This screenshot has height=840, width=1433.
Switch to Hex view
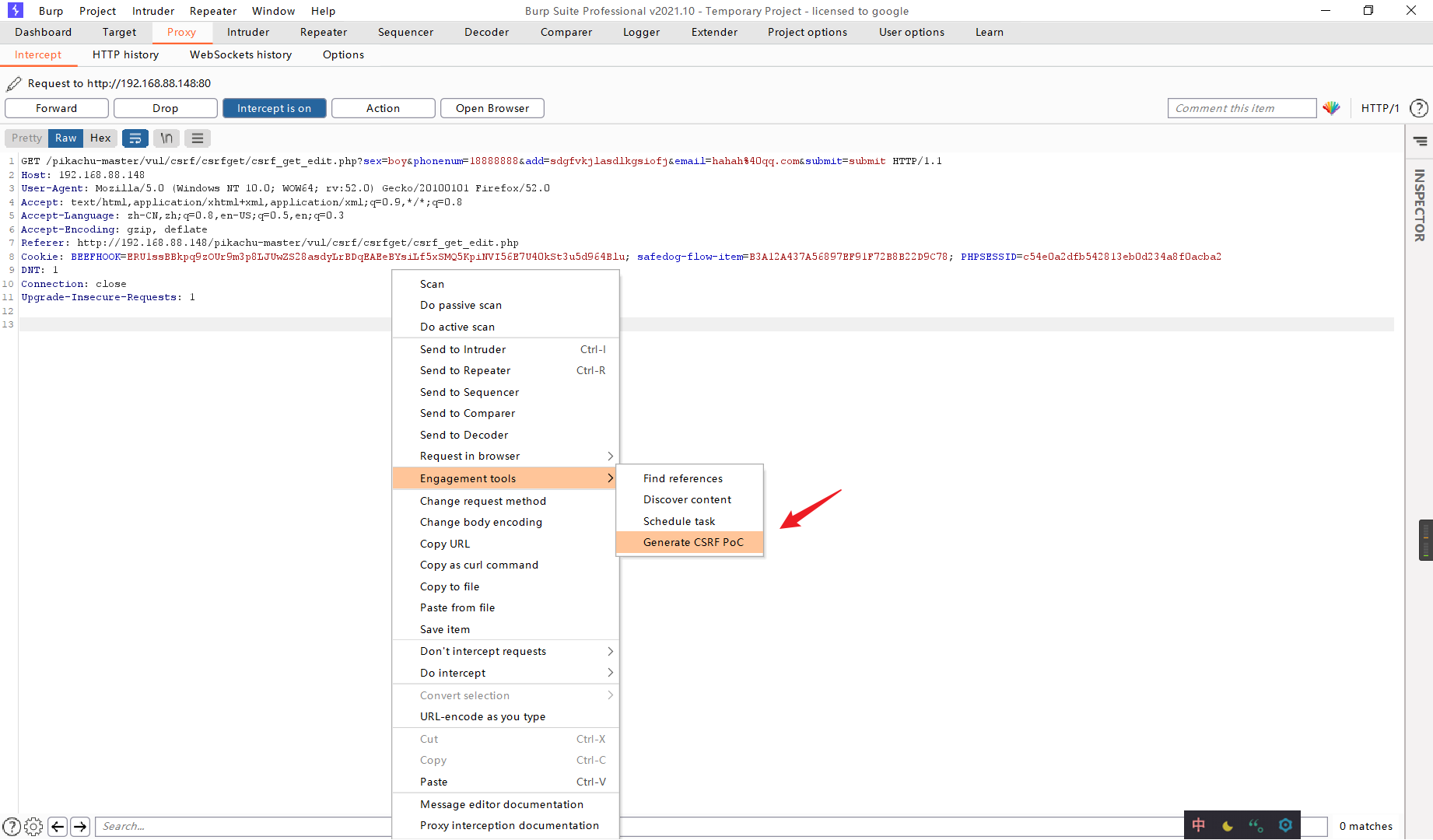coord(100,138)
